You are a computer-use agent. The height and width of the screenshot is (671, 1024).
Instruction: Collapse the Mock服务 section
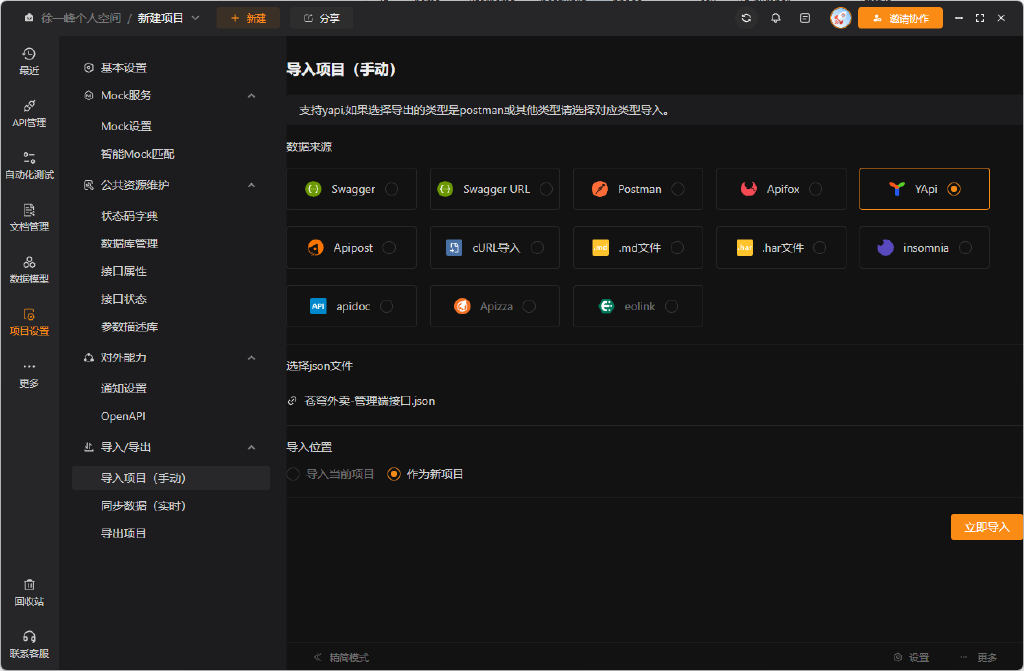point(251,95)
